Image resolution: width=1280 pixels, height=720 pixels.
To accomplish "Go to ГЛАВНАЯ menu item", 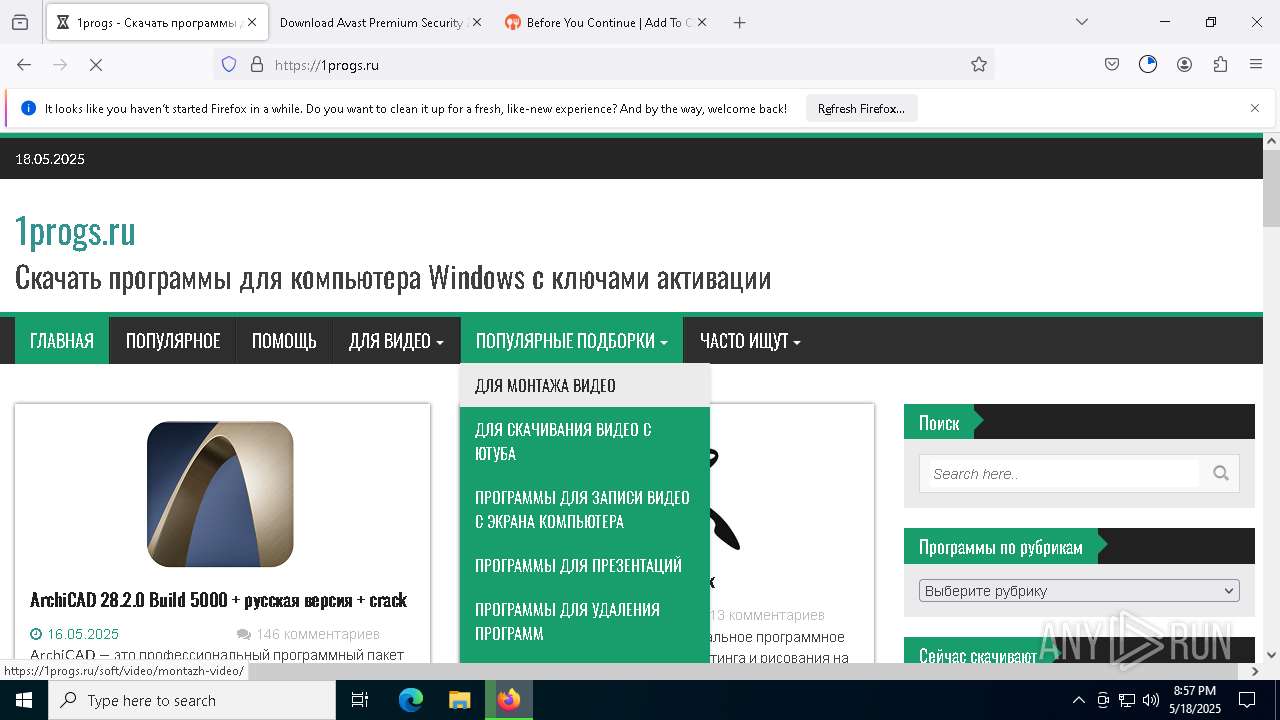I will click(62, 341).
